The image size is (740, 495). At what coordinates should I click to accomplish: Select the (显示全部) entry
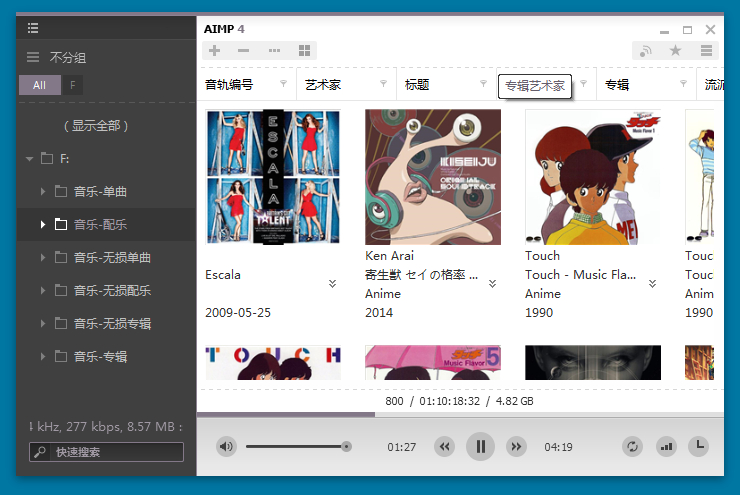[96, 126]
